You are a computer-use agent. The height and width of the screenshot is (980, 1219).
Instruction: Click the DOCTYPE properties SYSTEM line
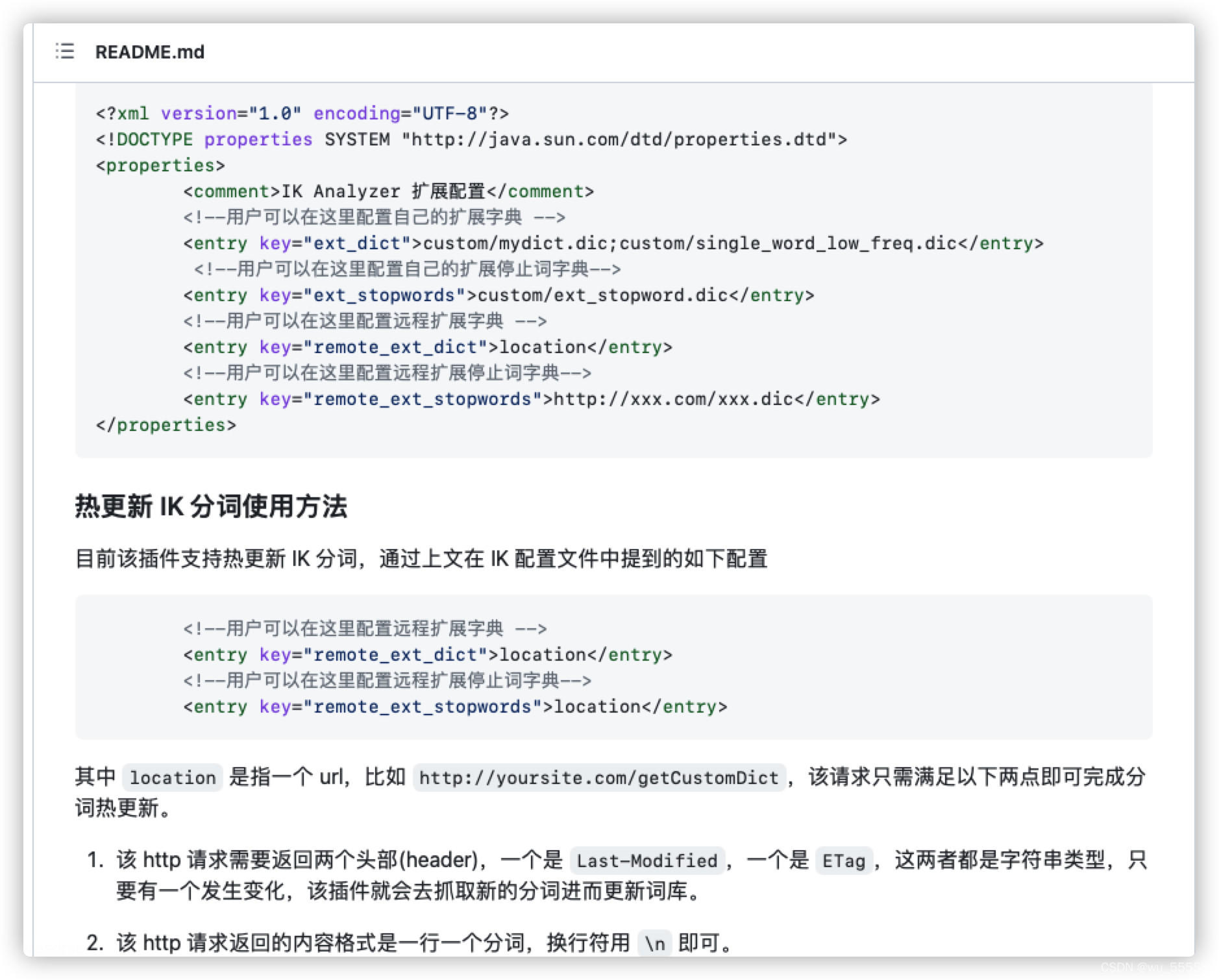coord(471,140)
